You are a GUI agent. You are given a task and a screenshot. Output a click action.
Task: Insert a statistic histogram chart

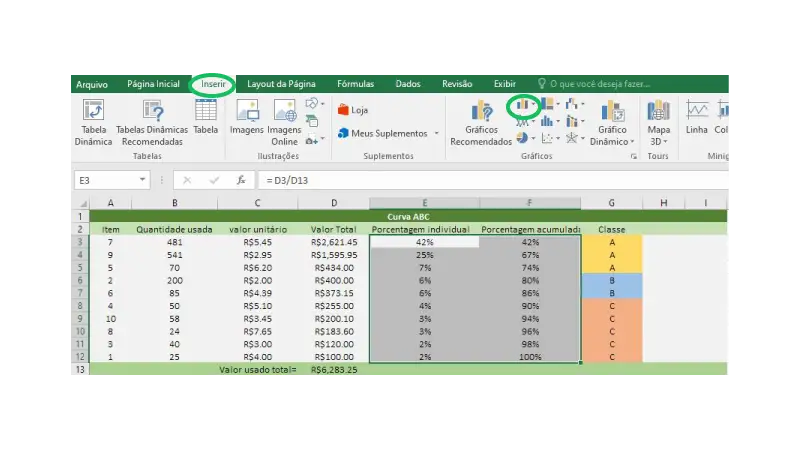[547, 121]
